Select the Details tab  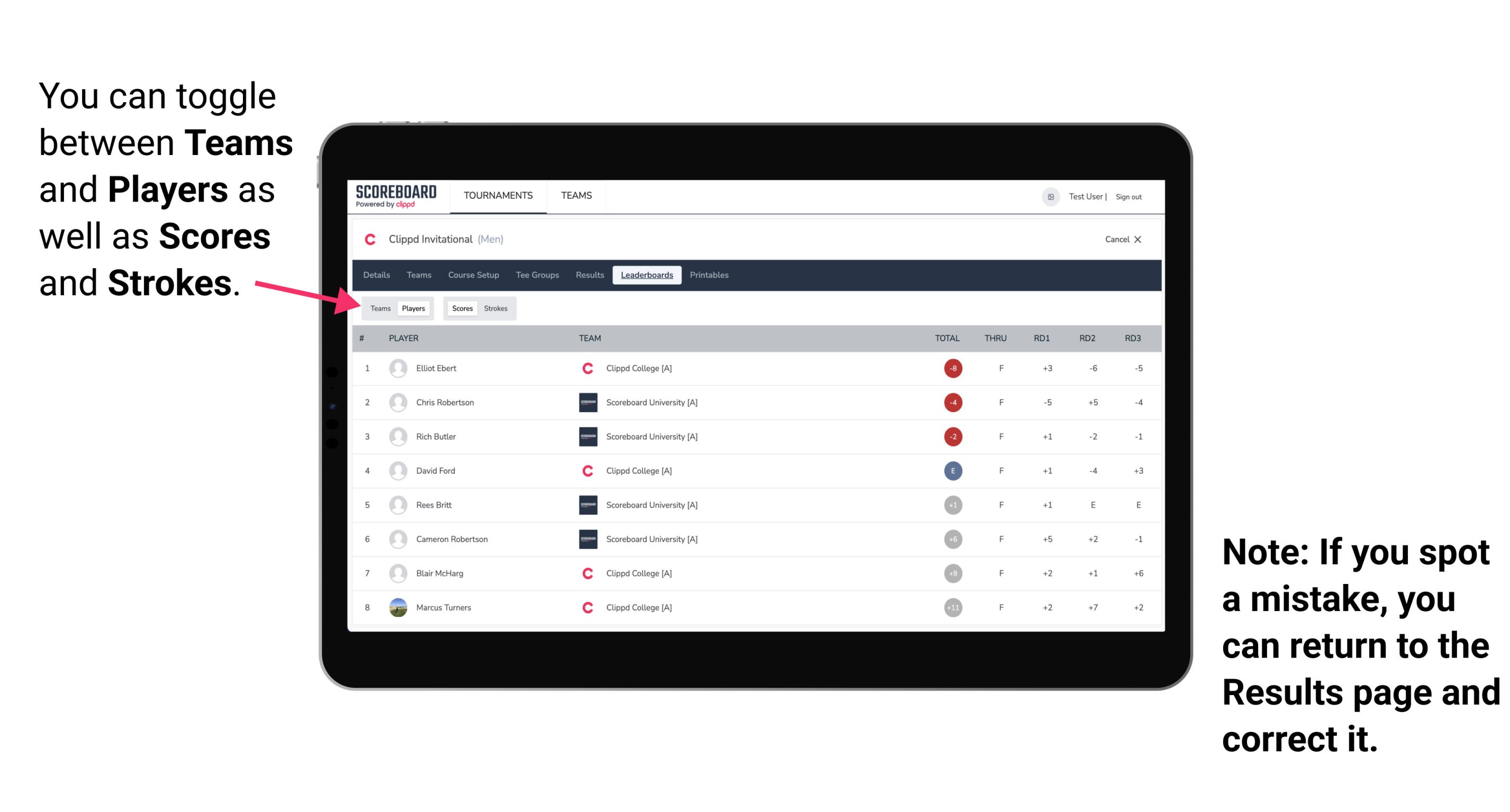point(377,275)
